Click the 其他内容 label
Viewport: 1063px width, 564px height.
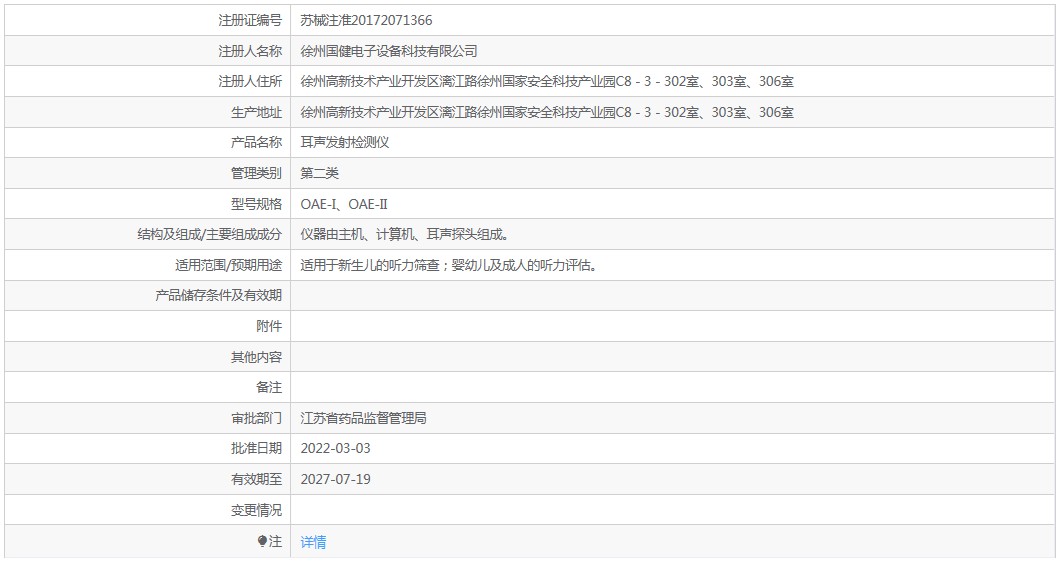pos(256,357)
